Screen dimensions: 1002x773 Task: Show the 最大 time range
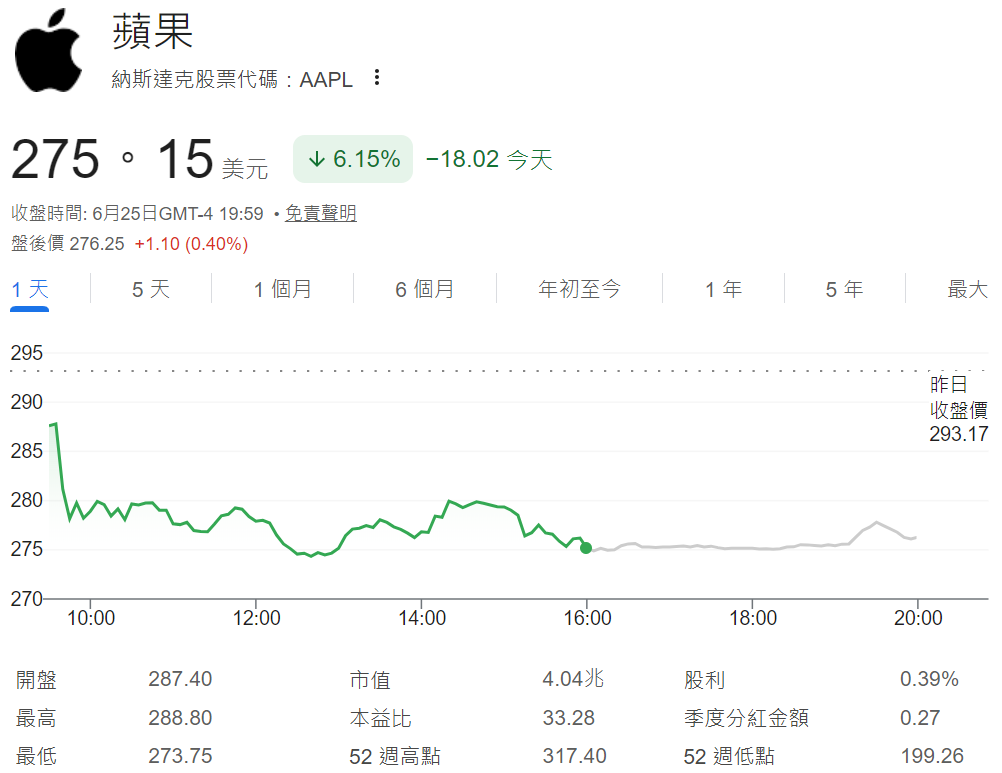coord(967,289)
